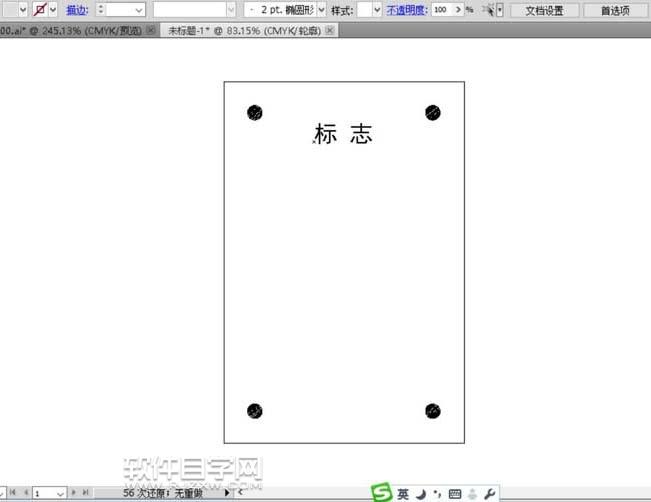The height and width of the screenshot is (502, 651).
Task: Toggle the 英 input language indicator
Action: click(x=403, y=494)
